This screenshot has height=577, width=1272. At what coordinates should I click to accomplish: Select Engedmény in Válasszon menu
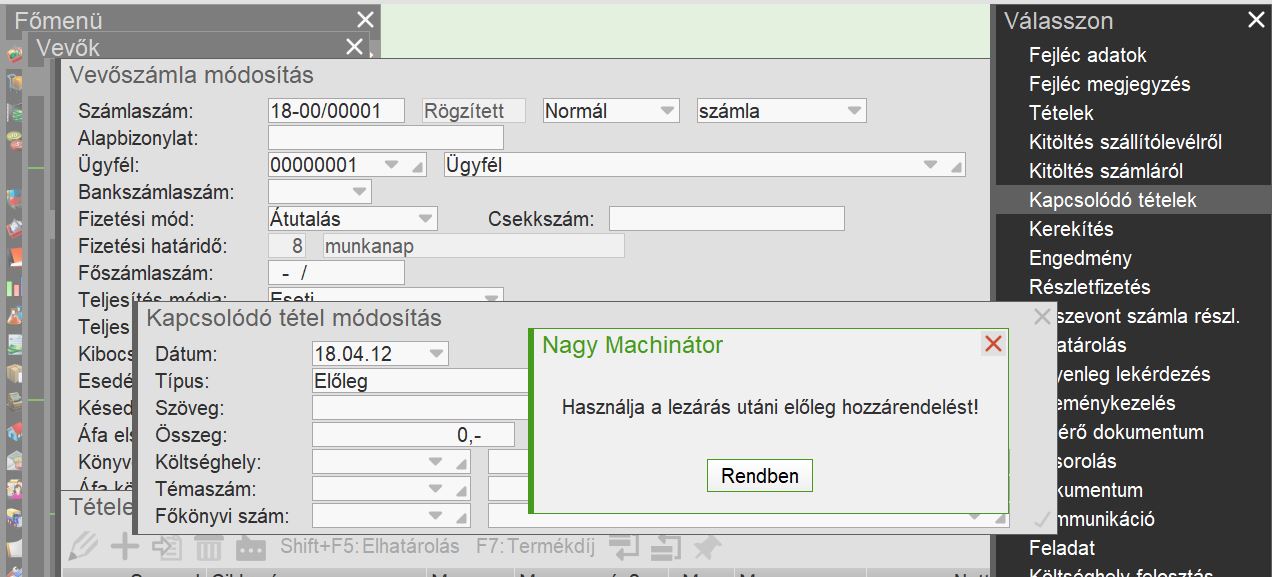tap(1080, 258)
